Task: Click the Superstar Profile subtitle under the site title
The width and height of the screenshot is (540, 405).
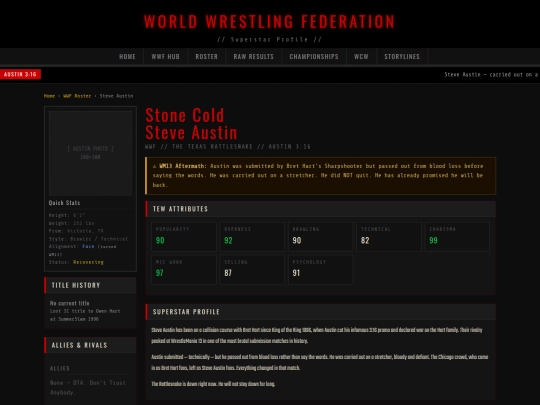Action: click(270, 39)
